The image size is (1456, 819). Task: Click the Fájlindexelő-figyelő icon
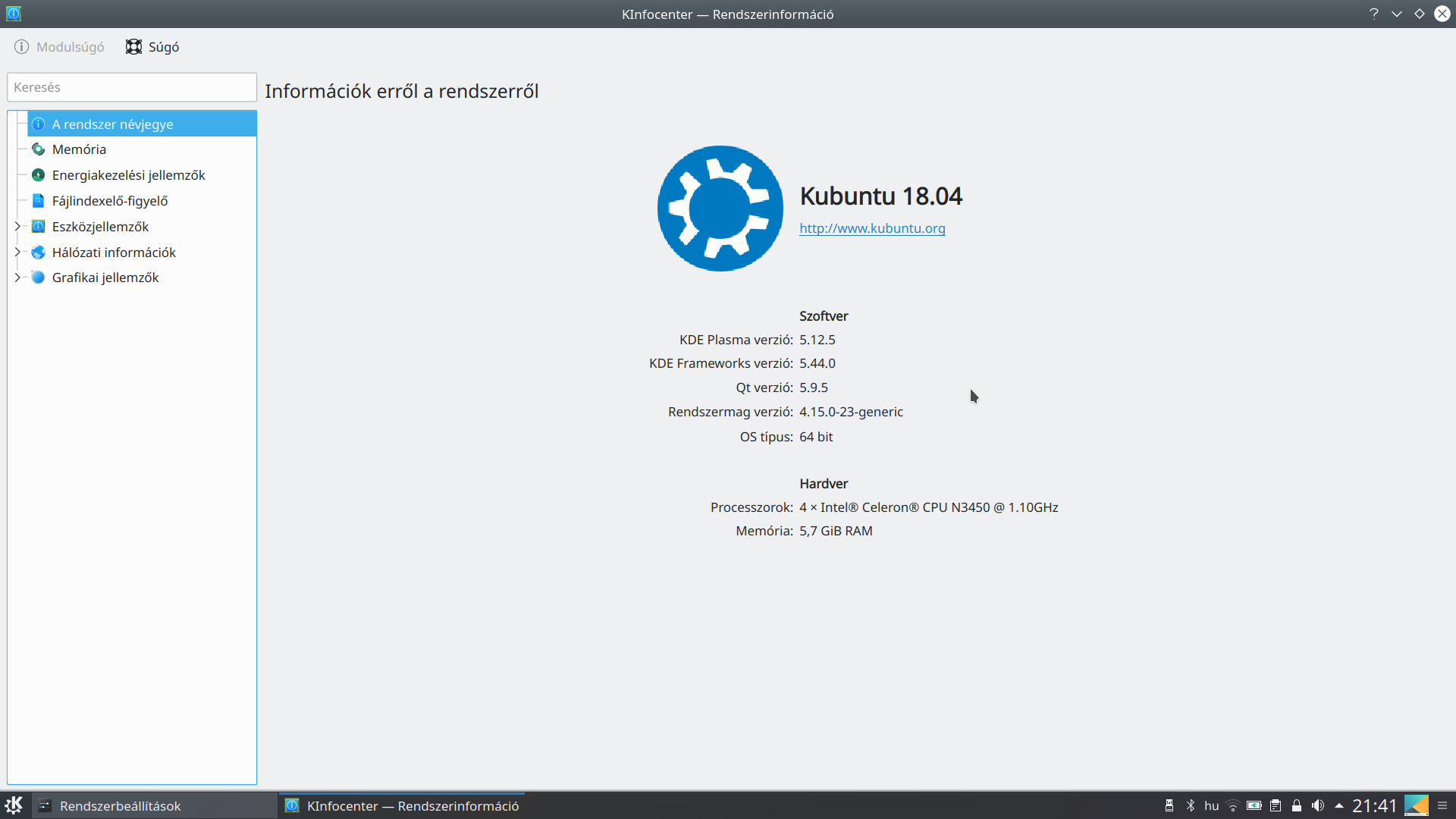coord(39,201)
